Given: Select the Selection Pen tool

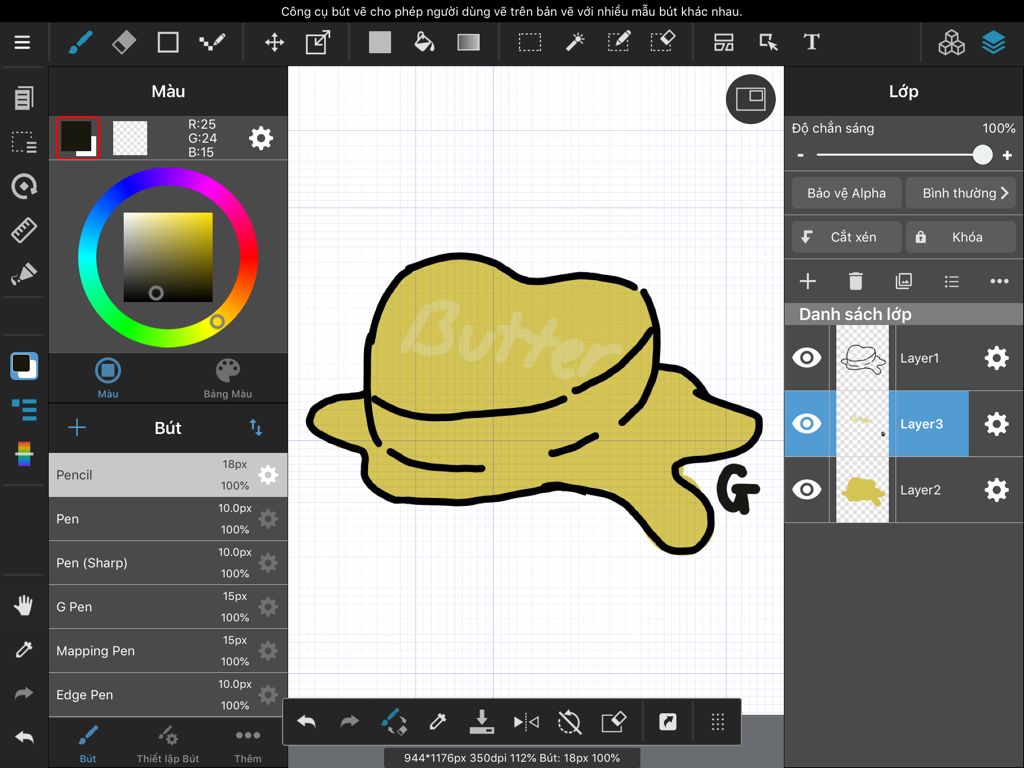Looking at the screenshot, I should click(618, 42).
